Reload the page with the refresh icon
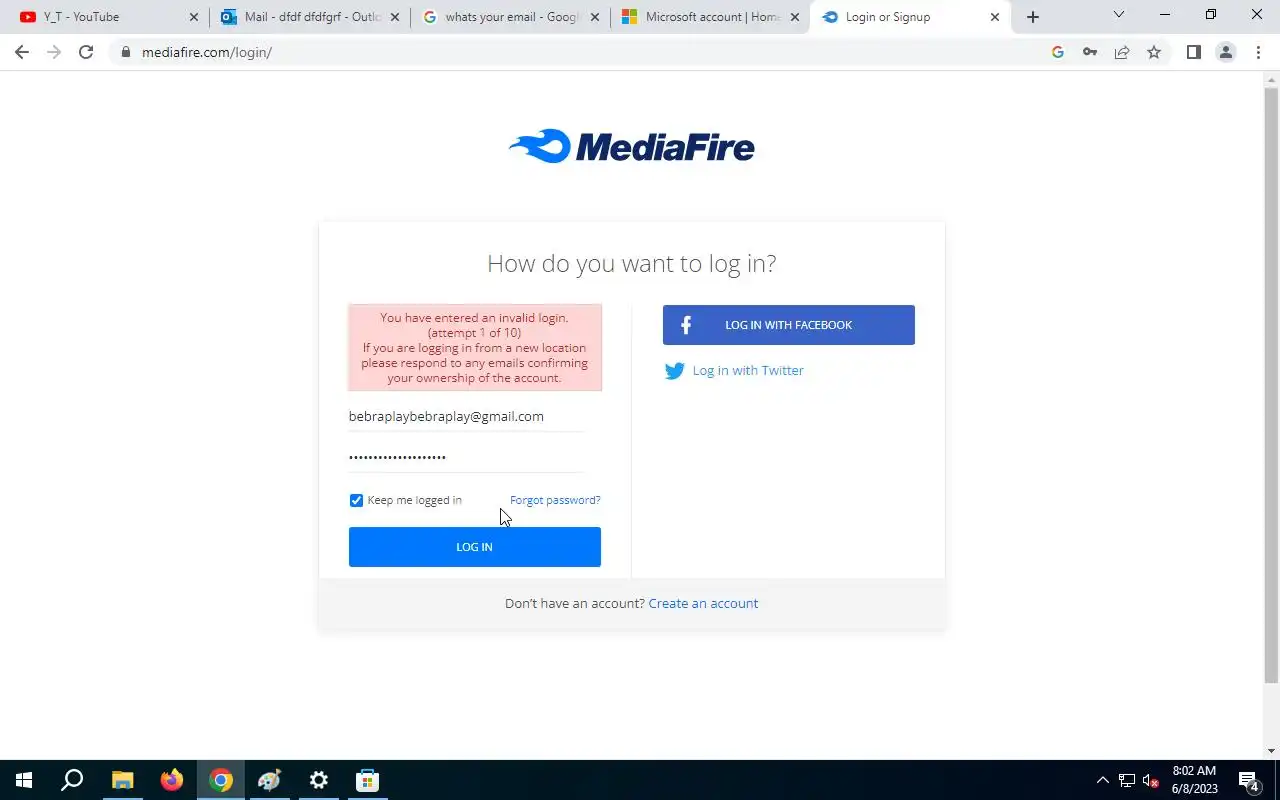Viewport: 1280px width, 800px height. (x=86, y=52)
